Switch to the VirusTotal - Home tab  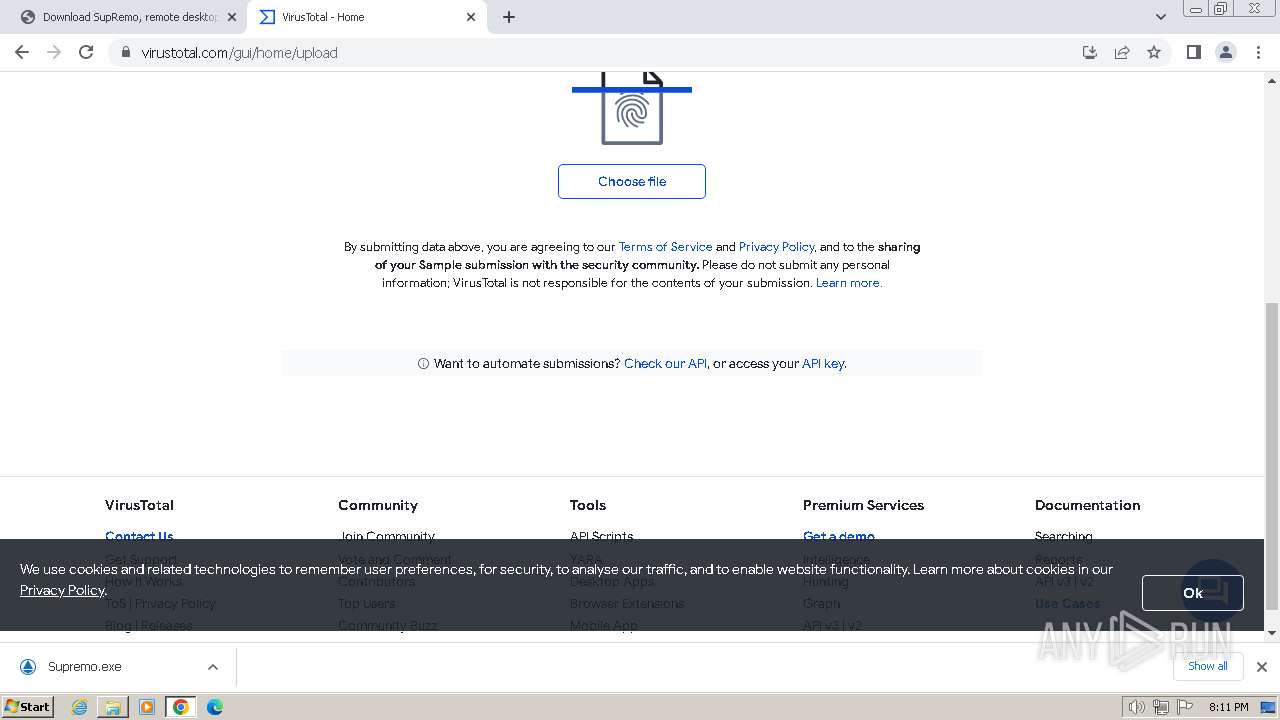(366, 17)
